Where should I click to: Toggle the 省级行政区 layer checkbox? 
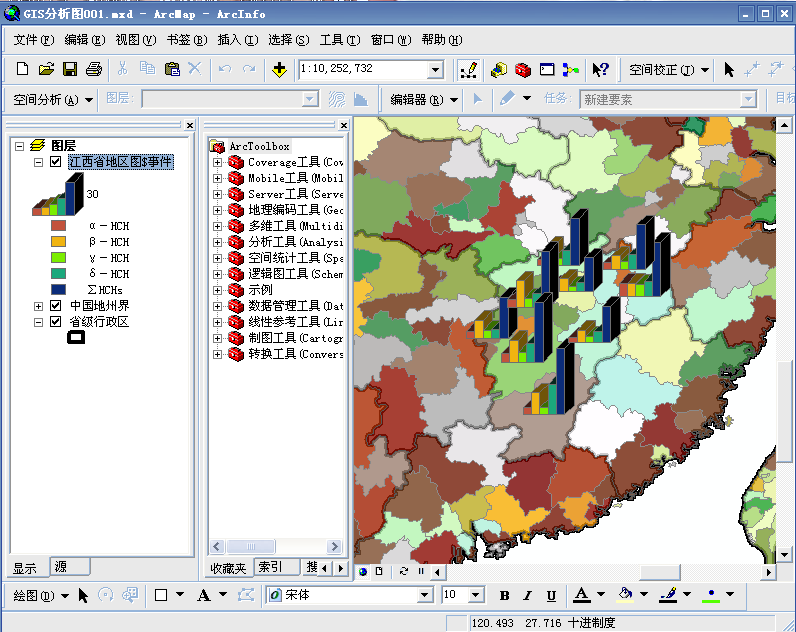(x=56, y=321)
